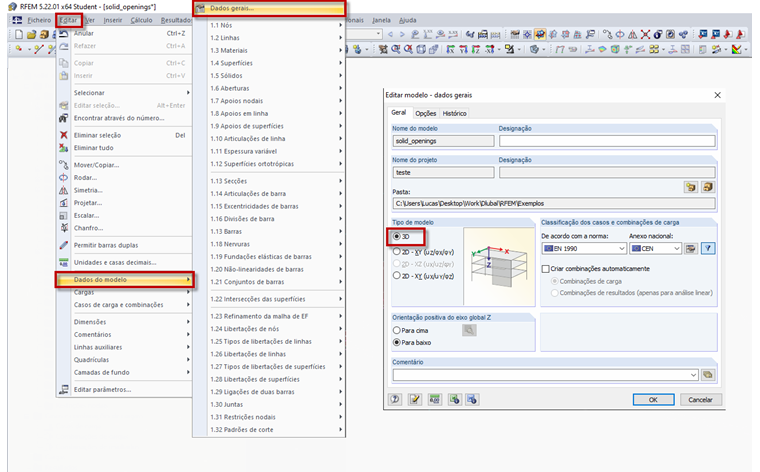Viewport: 760px width, 472px height.
Task: Click the Nome do modelo field solid_openings
Action: click(443, 141)
